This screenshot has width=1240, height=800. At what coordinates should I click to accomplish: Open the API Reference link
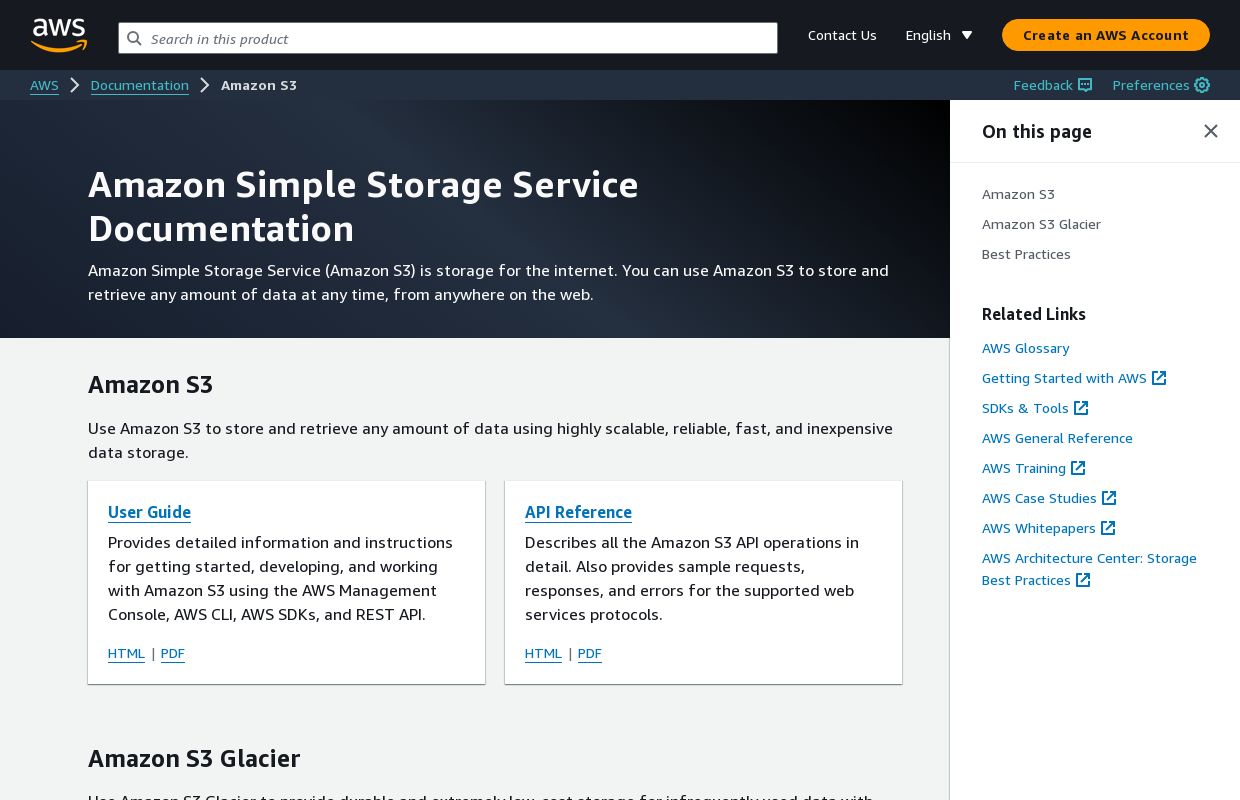(578, 512)
